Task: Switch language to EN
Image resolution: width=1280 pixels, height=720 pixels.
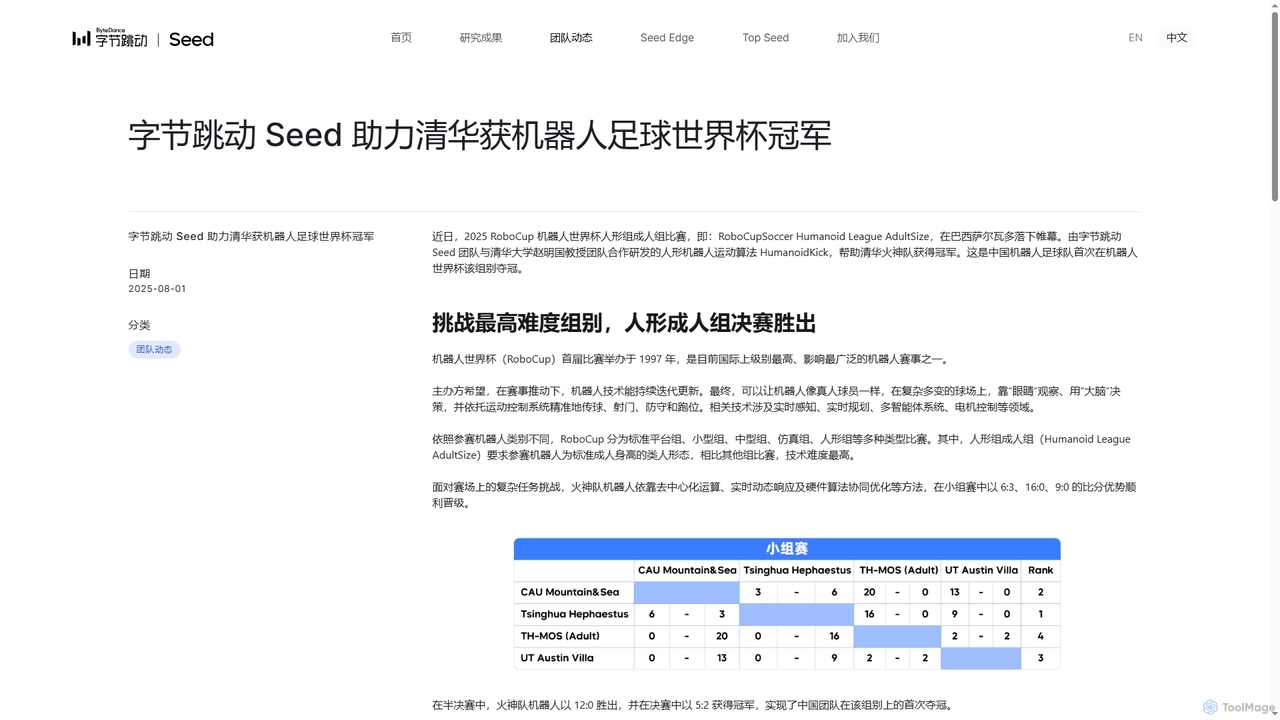Action: click(x=1135, y=38)
